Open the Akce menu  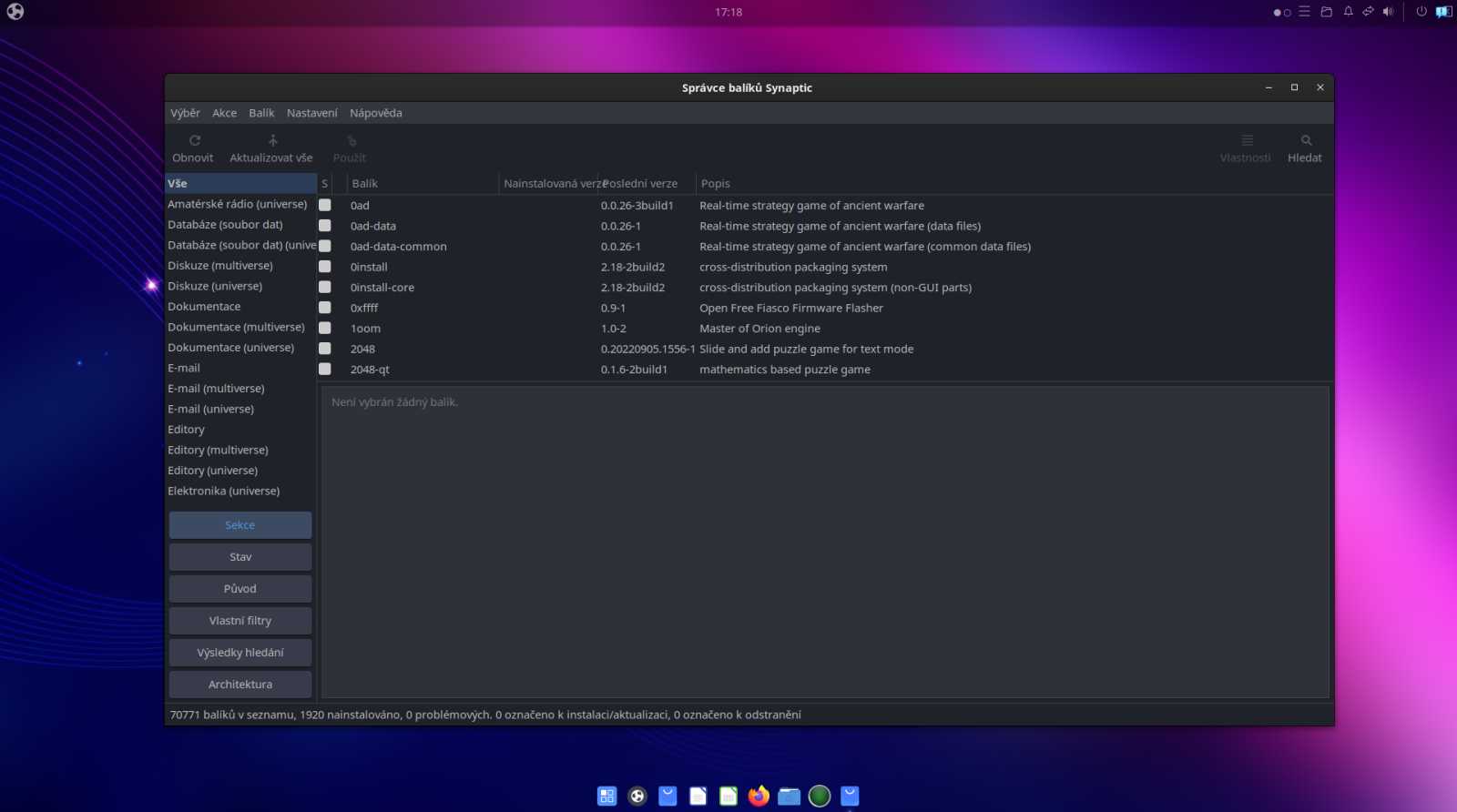pos(224,113)
